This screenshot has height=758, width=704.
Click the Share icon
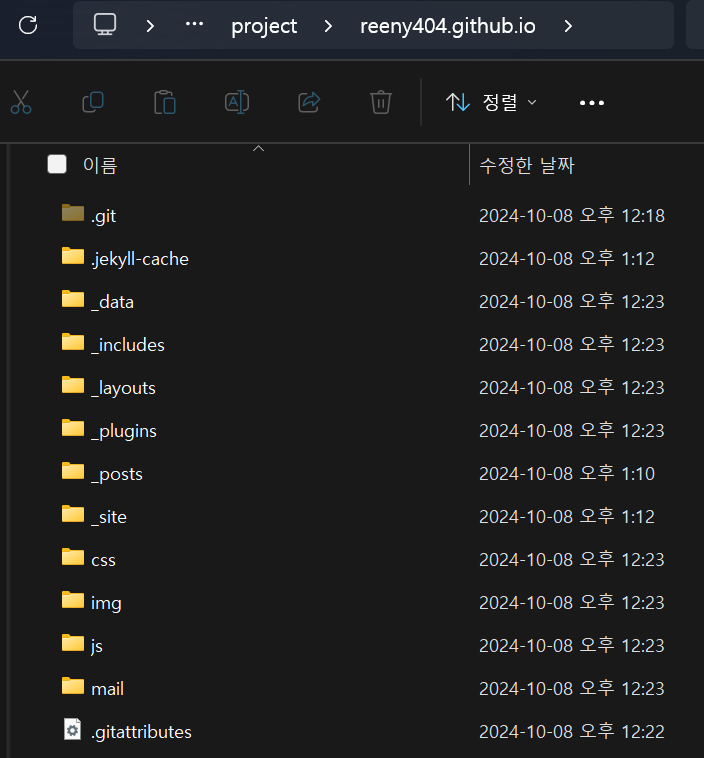click(x=309, y=102)
